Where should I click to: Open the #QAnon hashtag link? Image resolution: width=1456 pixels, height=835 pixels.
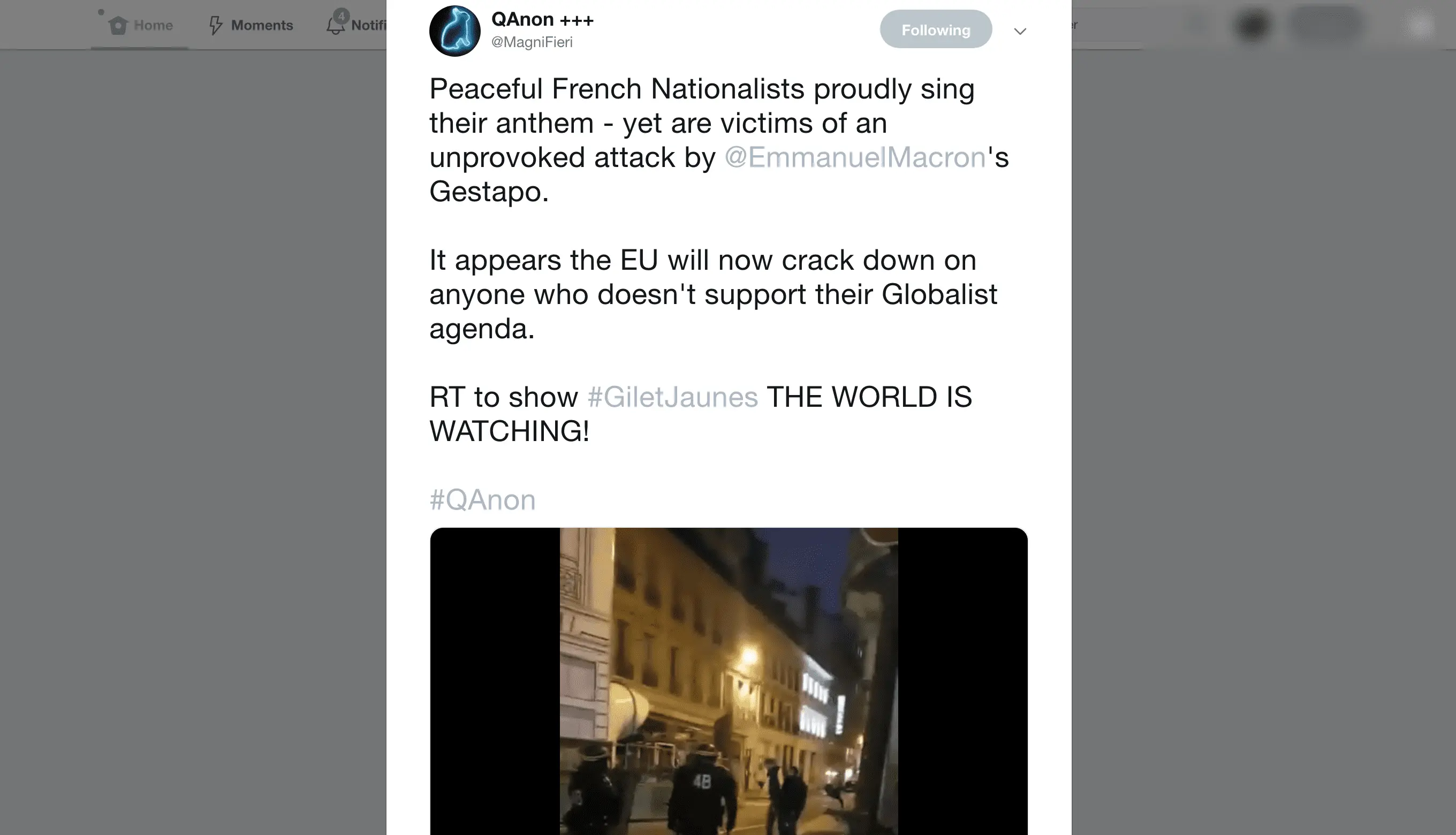[483, 499]
